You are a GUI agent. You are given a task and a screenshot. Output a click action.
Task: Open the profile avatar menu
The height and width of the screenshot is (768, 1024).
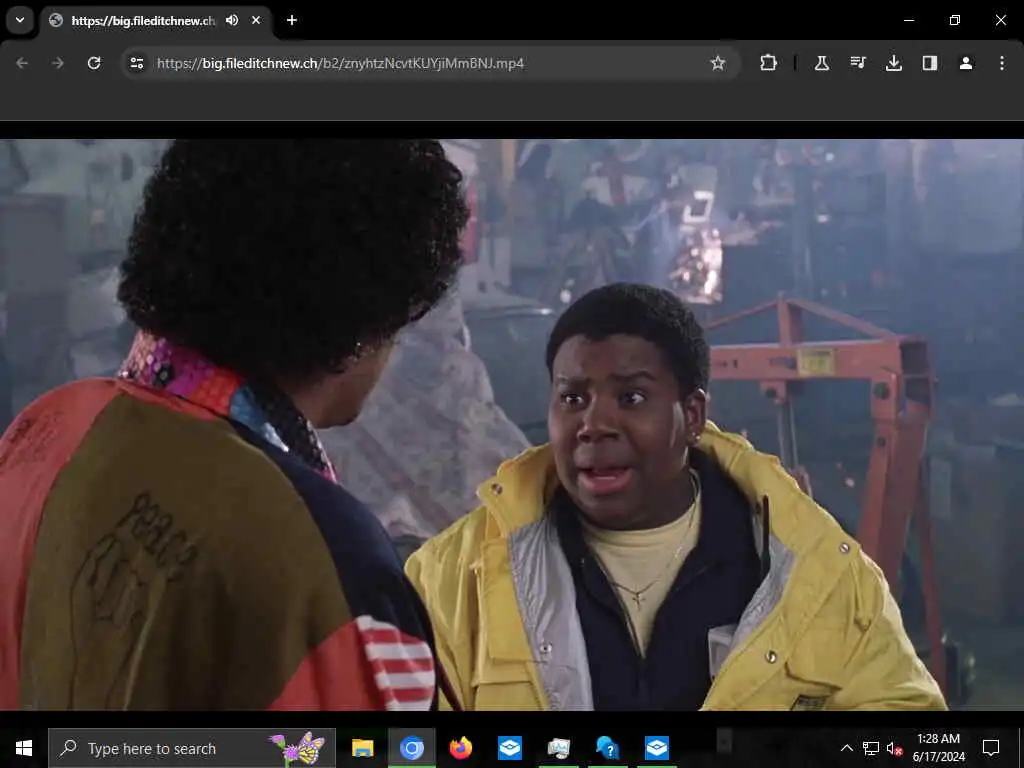click(x=965, y=63)
